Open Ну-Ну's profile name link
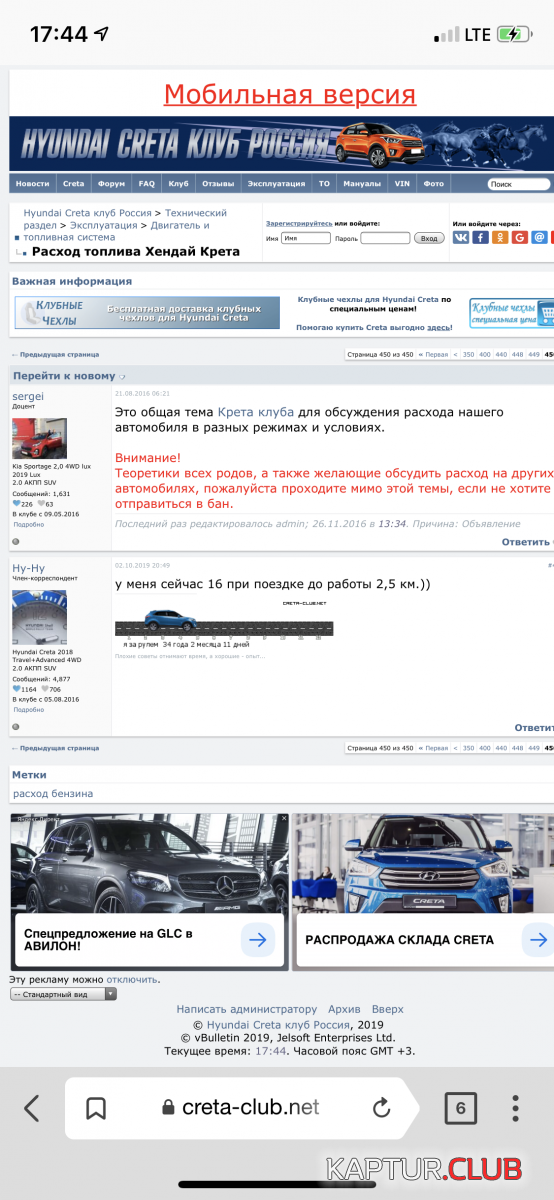 28,568
